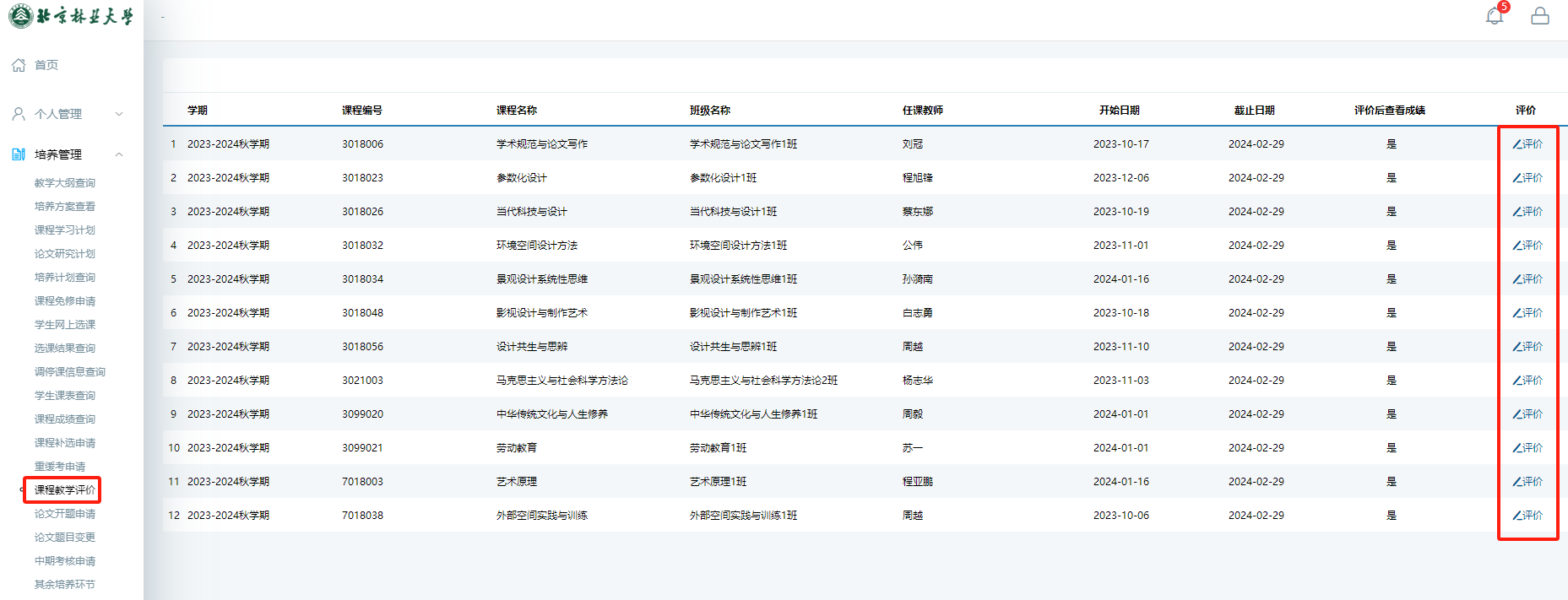Click 评价 pencil icon for 学术规范与论文写作

(x=1516, y=144)
